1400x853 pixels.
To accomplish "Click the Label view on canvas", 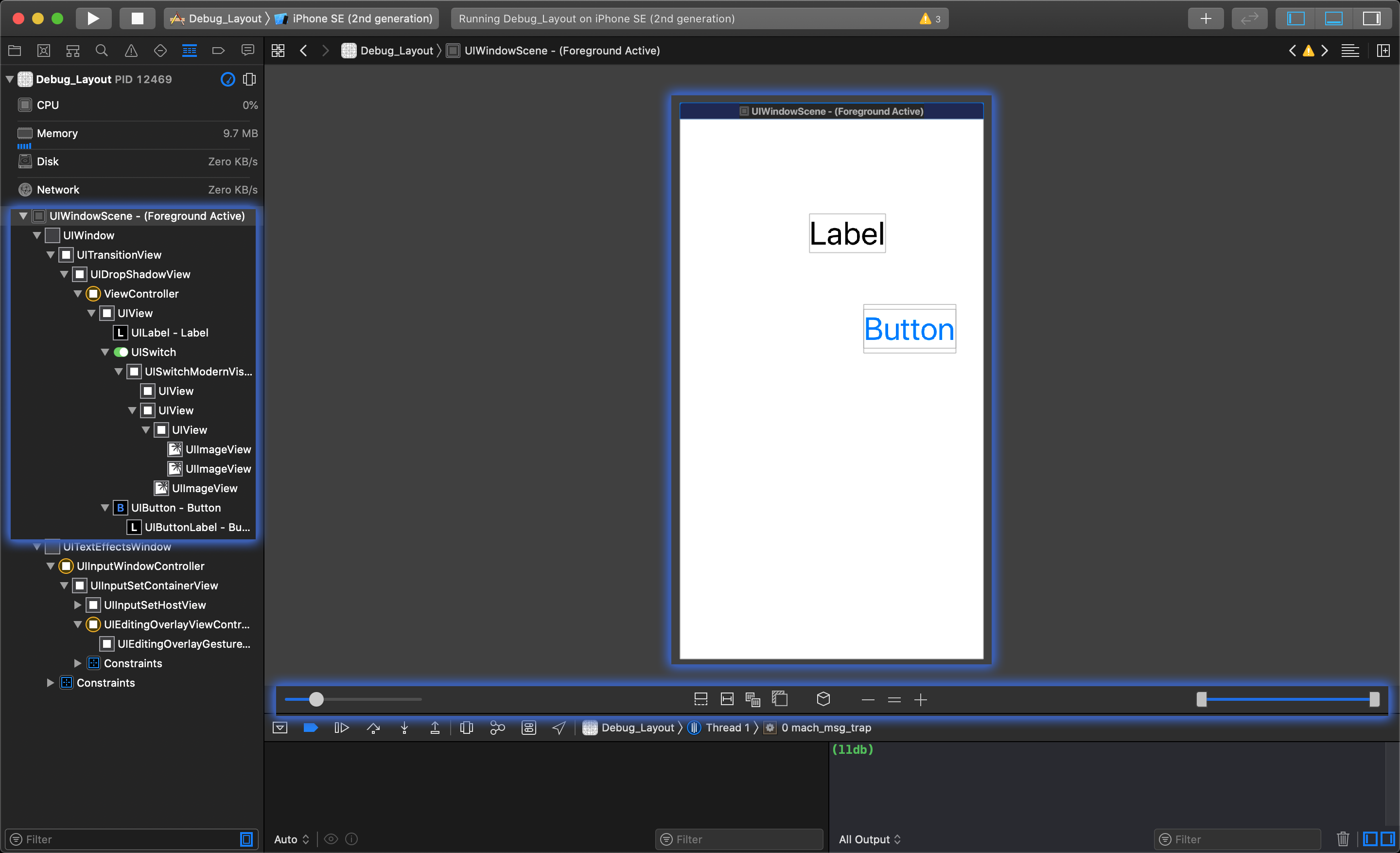I will [847, 233].
